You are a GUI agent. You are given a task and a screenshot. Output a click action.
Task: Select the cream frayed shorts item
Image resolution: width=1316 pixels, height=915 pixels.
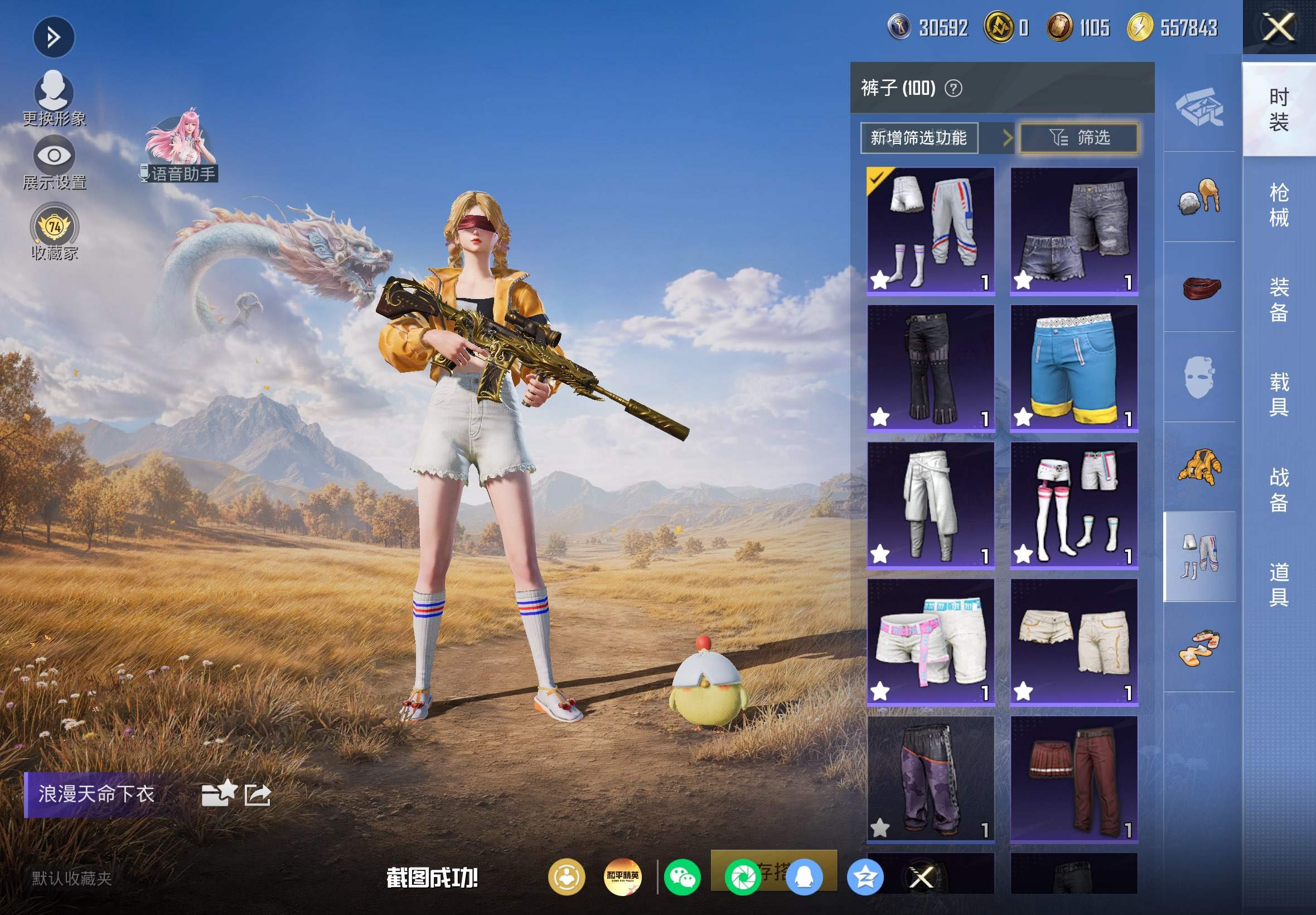pos(1074,642)
